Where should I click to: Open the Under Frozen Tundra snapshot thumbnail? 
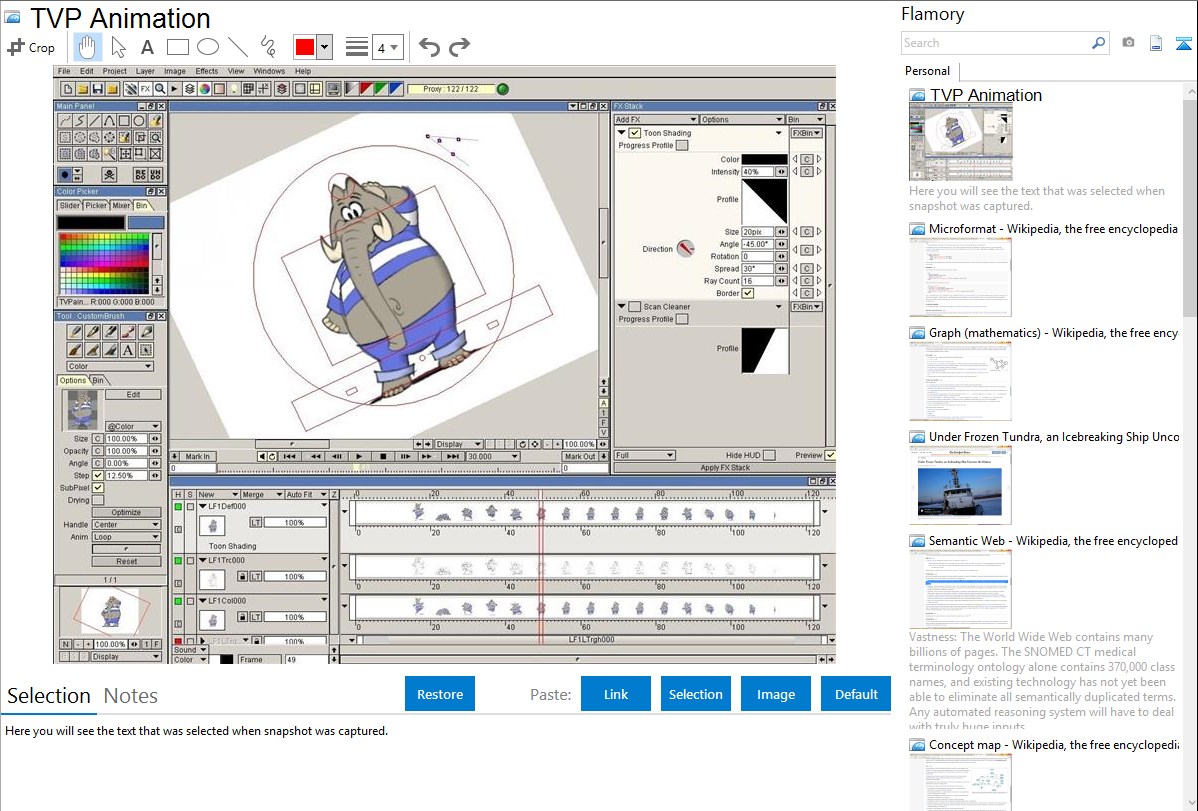[x=960, y=485]
